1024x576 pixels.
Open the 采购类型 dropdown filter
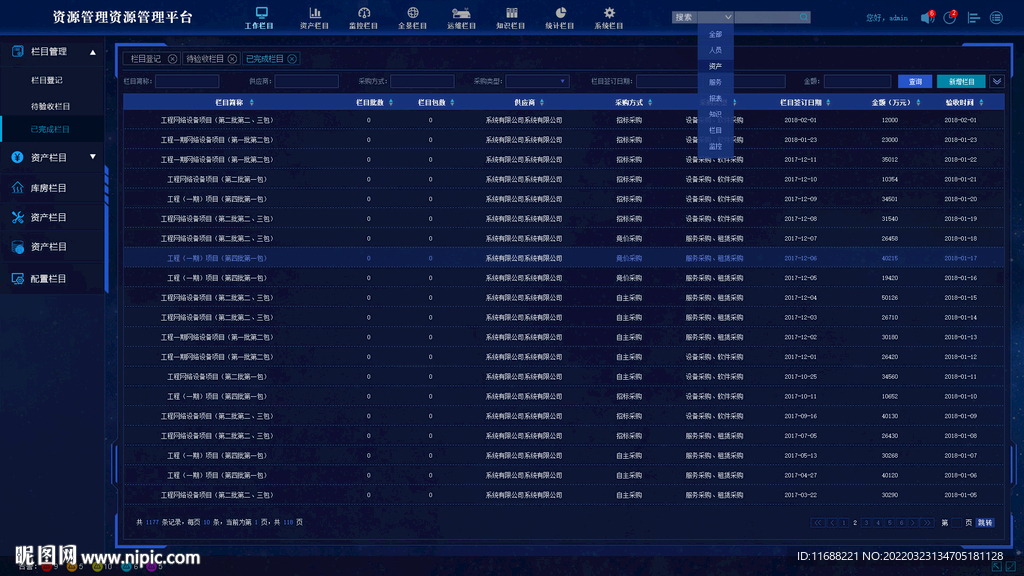click(537, 81)
